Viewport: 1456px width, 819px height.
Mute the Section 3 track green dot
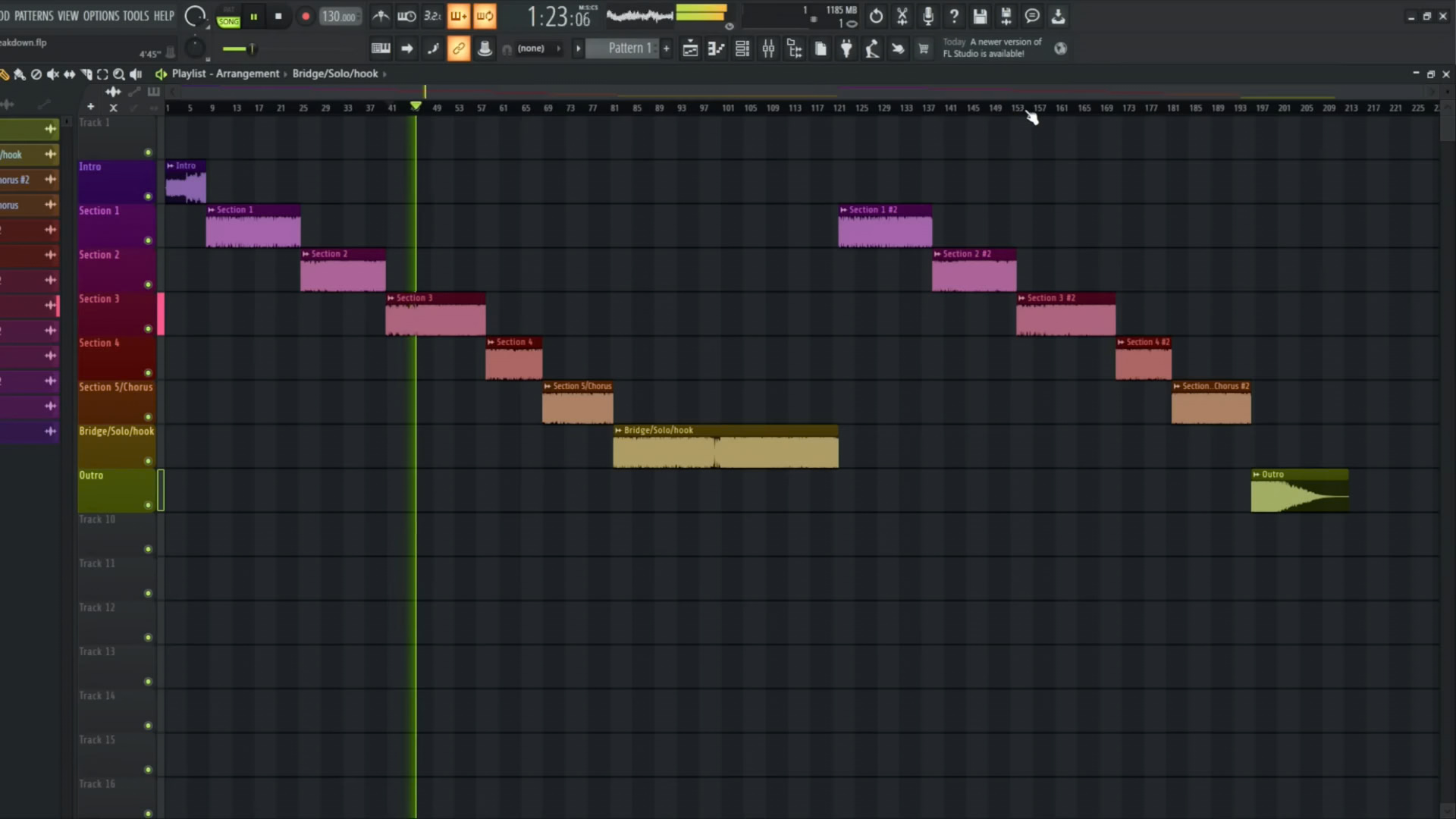click(x=148, y=328)
